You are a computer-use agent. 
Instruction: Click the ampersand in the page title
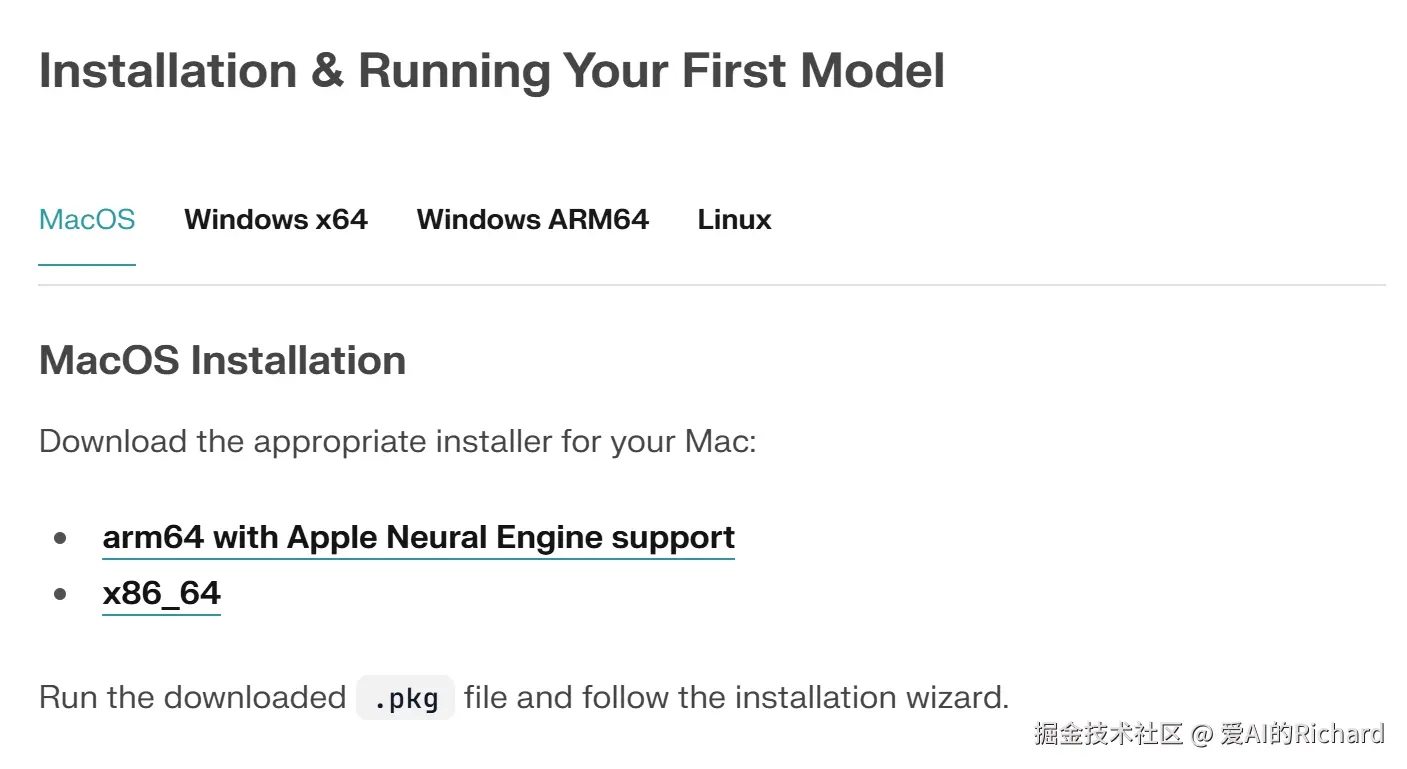tap(327, 72)
